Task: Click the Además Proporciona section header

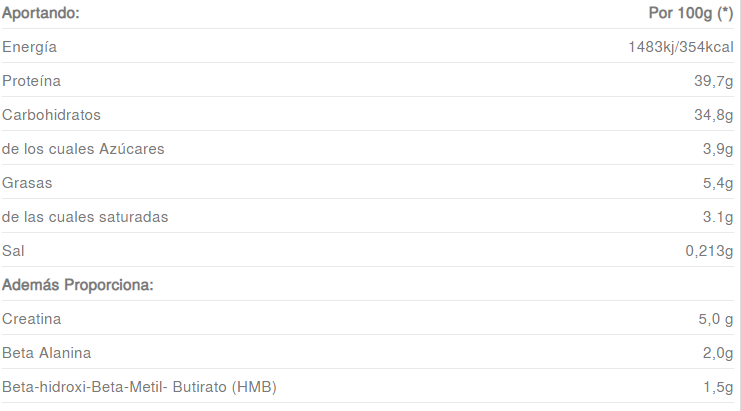Action: pos(78,285)
